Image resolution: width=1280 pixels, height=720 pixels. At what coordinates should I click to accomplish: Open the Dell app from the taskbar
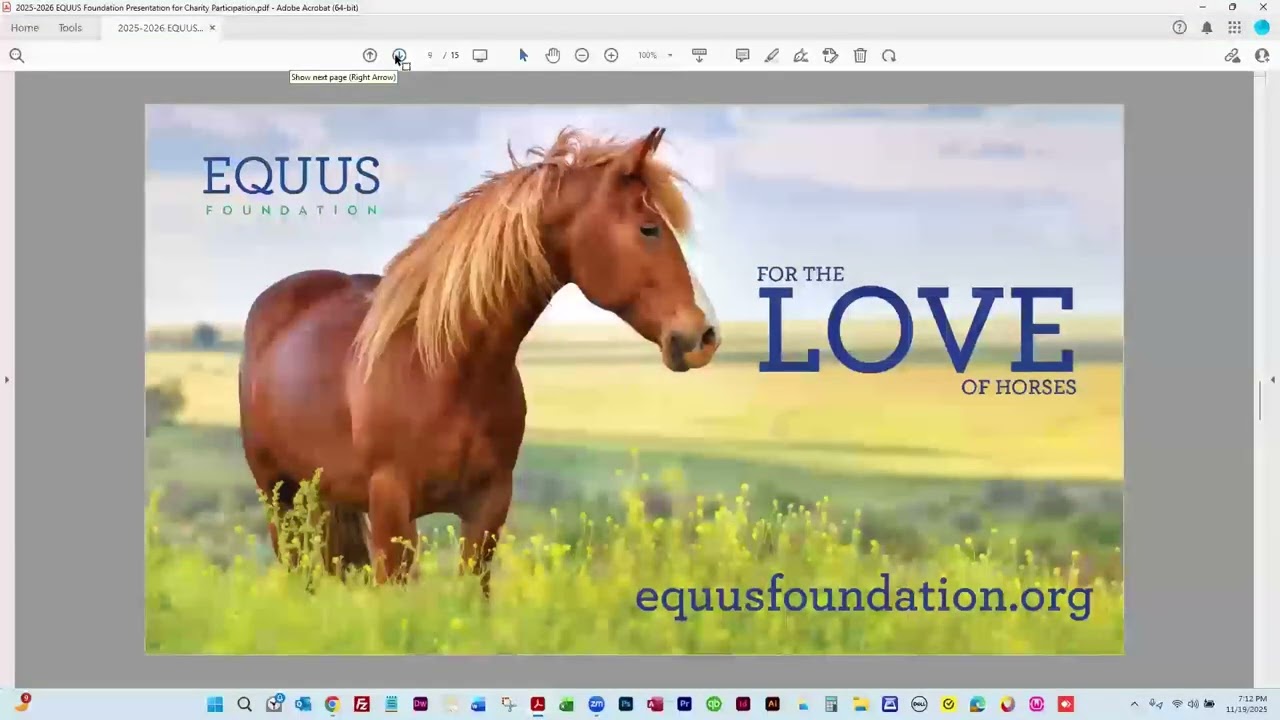tap(919, 704)
